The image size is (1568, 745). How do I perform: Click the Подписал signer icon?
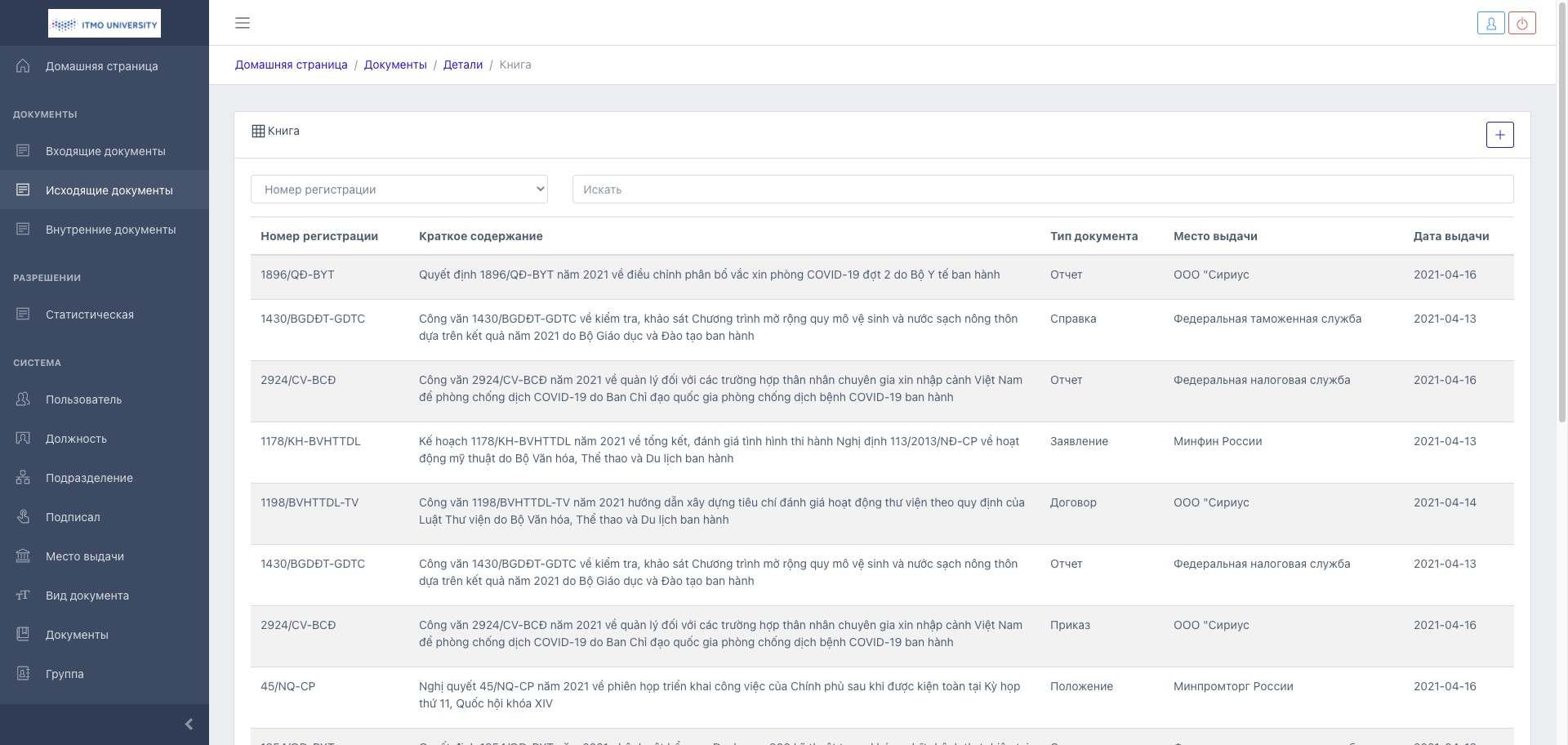click(23, 517)
